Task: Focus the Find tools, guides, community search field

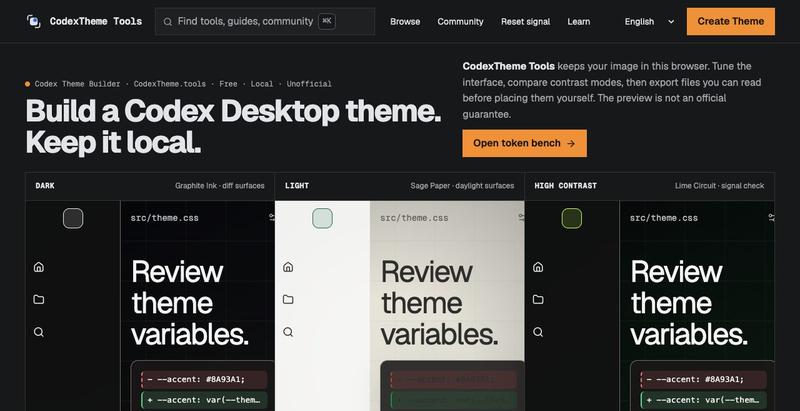Action: [x=265, y=21]
